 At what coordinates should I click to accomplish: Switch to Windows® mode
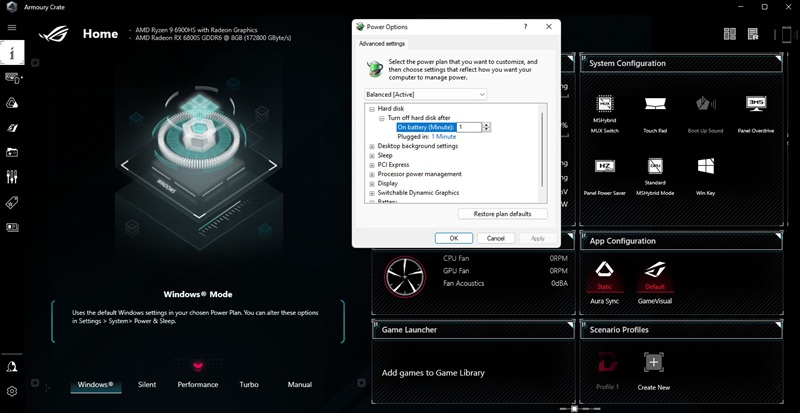95,384
